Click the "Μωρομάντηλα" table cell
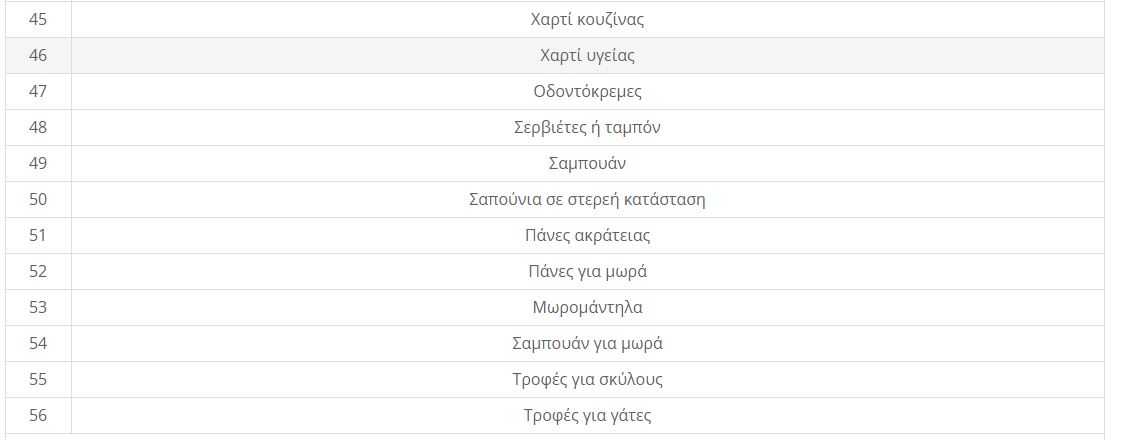 pos(587,308)
